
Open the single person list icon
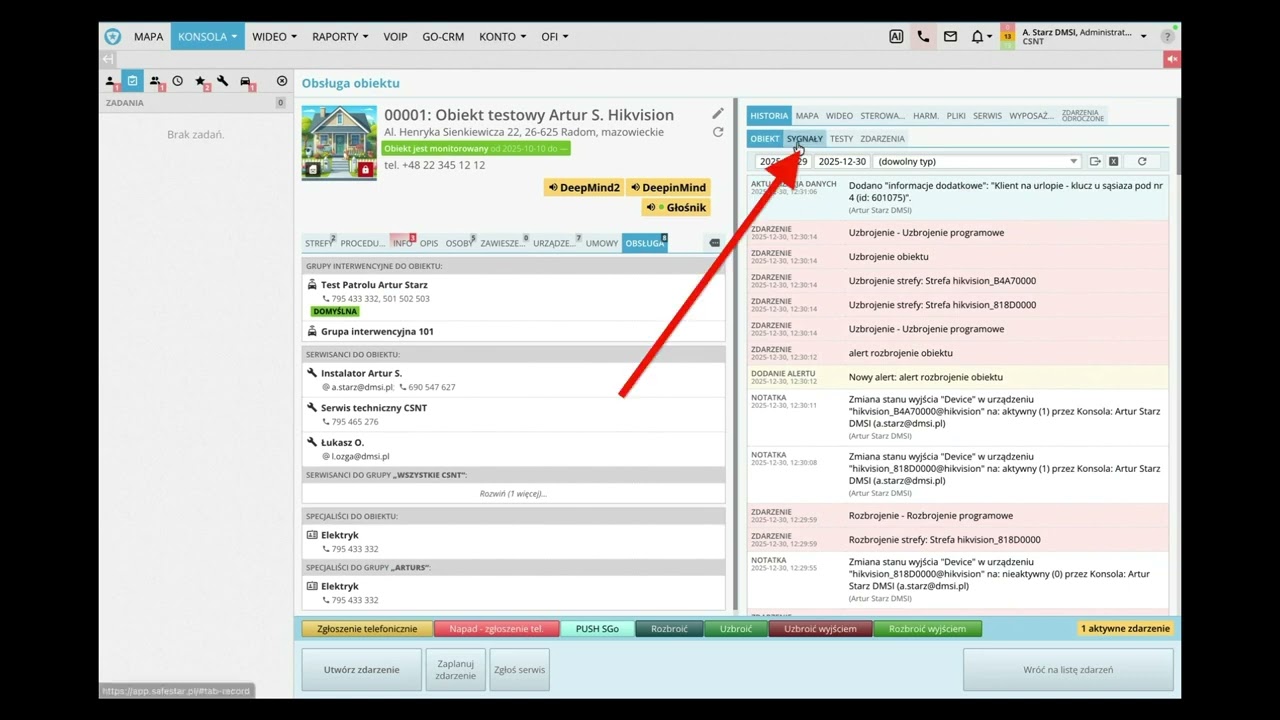click(111, 81)
